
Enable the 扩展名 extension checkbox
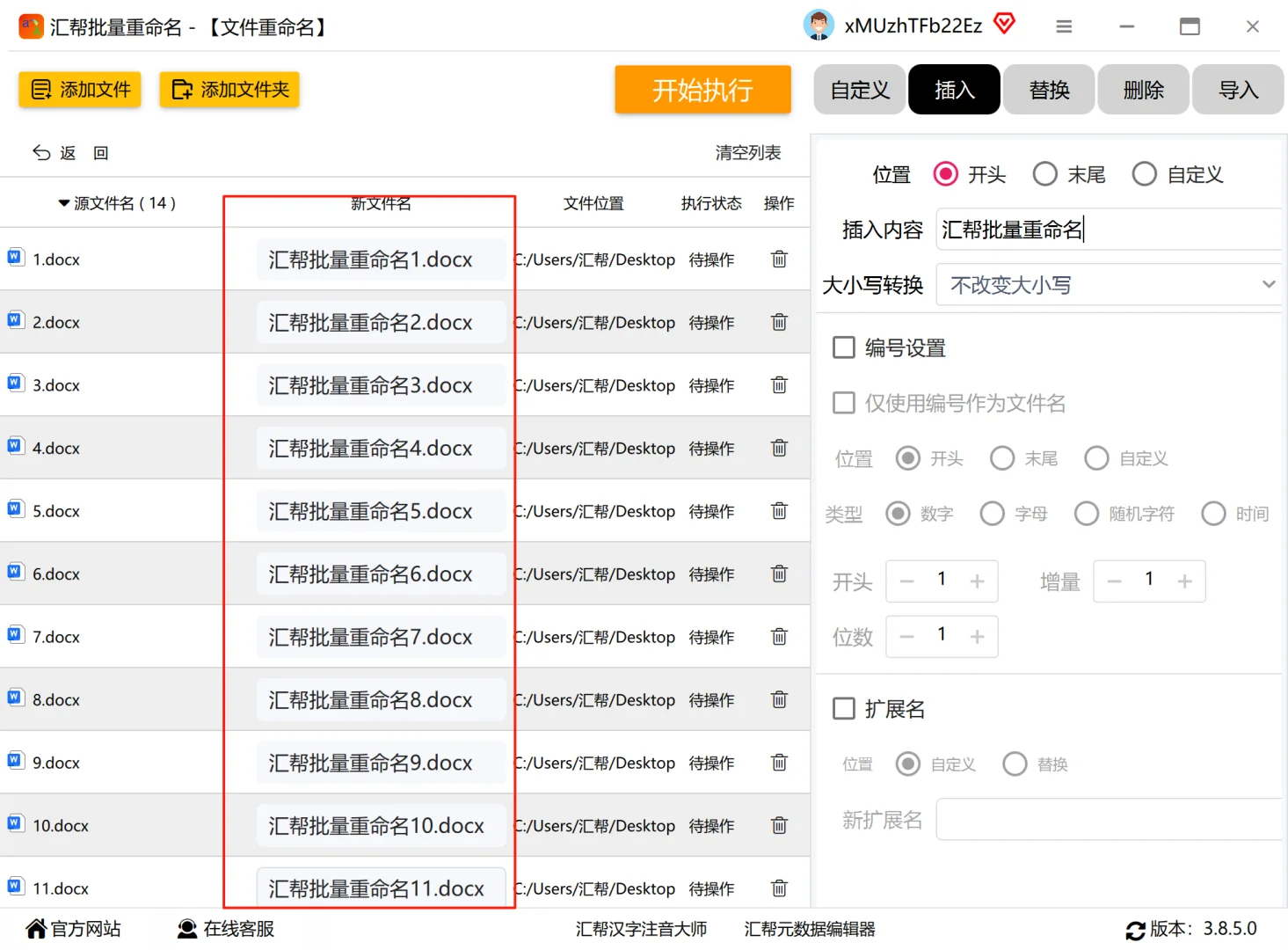pos(843,707)
